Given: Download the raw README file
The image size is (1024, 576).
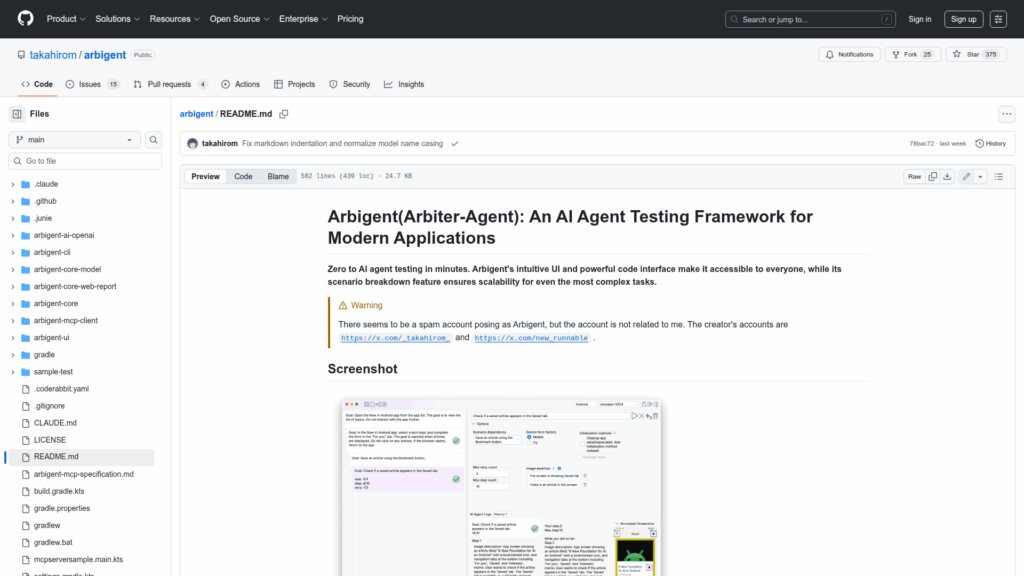Looking at the screenshot, I should pos(948,176).
